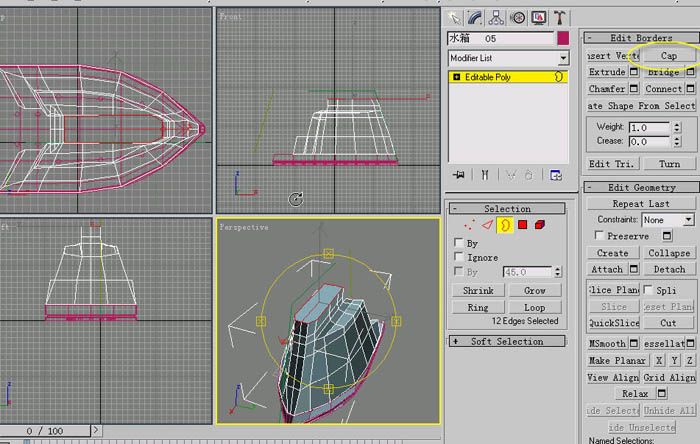Click border icon on Editable Poly row
This screenshot has height=444, width=700.
pos(559,77)
